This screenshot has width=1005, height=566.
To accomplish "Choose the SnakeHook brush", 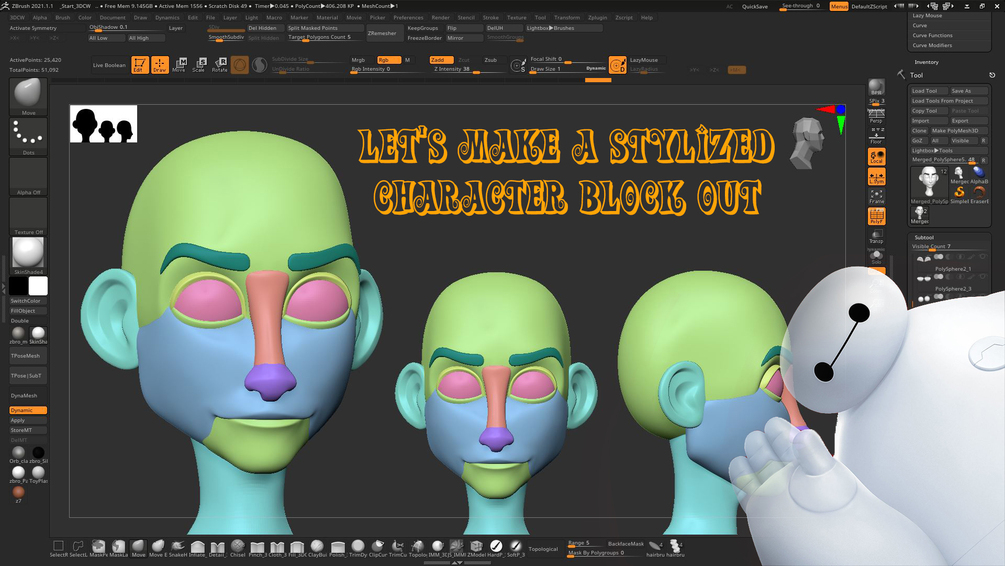I will [x=178, y=548].
